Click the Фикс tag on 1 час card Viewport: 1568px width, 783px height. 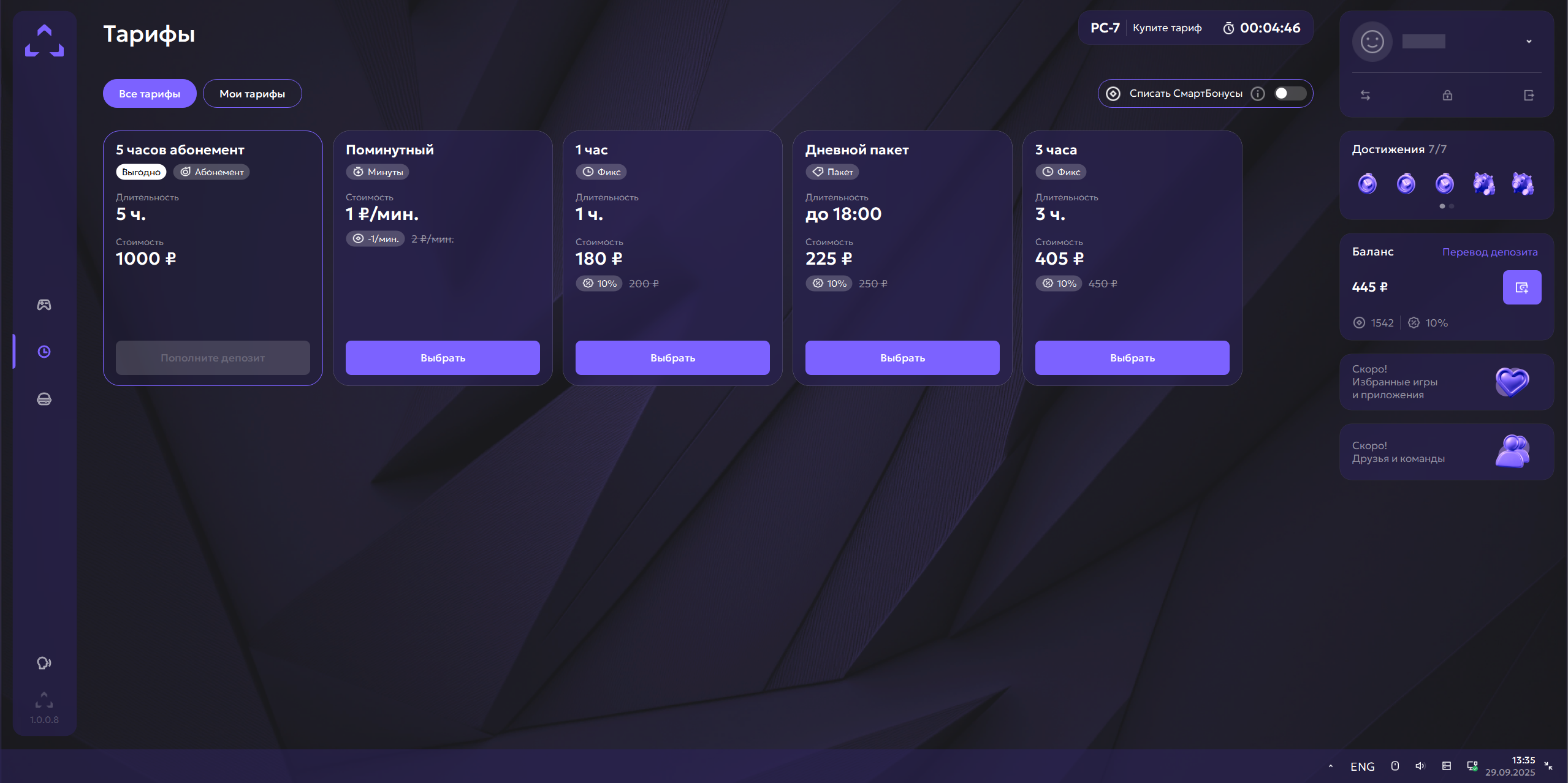[601, 172]
